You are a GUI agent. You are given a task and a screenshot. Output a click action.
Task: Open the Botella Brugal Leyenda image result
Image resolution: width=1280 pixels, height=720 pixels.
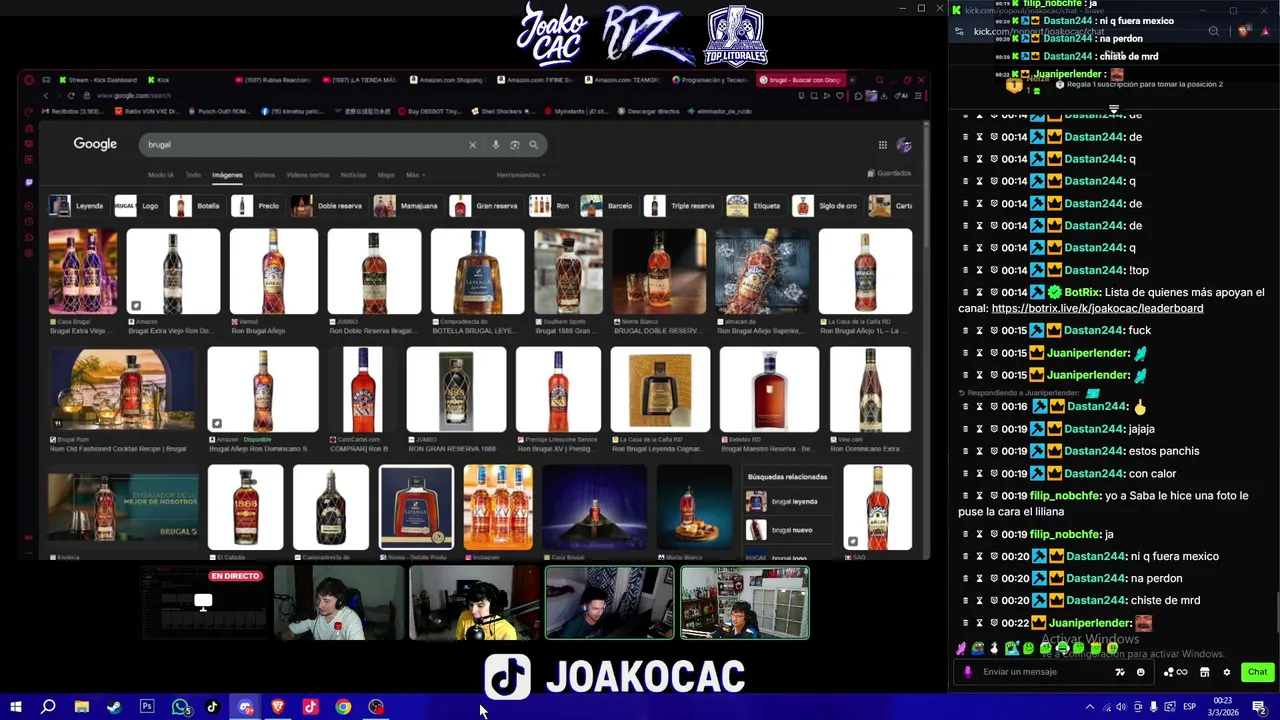pyautogui.click(x=477, y=272)
